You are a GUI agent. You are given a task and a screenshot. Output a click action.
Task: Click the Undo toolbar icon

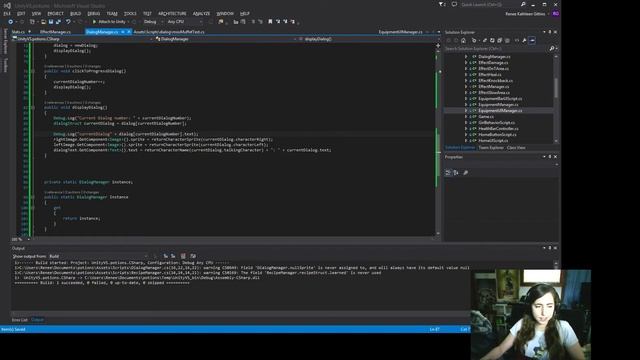pos(68,22)
